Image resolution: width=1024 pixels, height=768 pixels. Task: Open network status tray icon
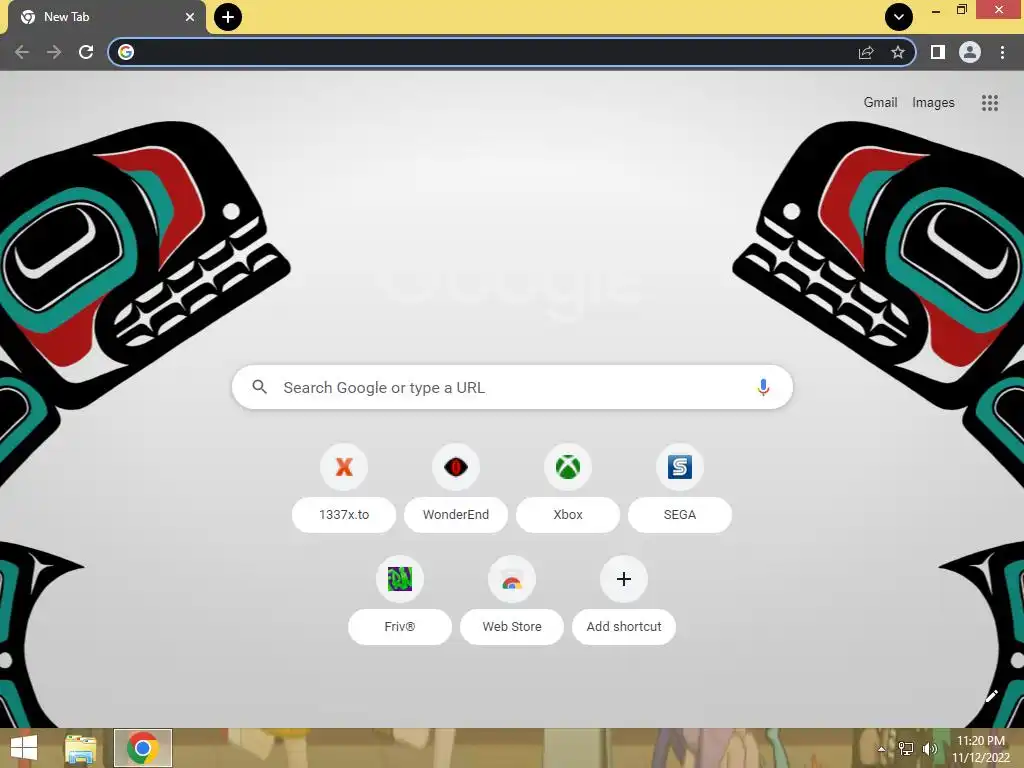click(906, 749)
